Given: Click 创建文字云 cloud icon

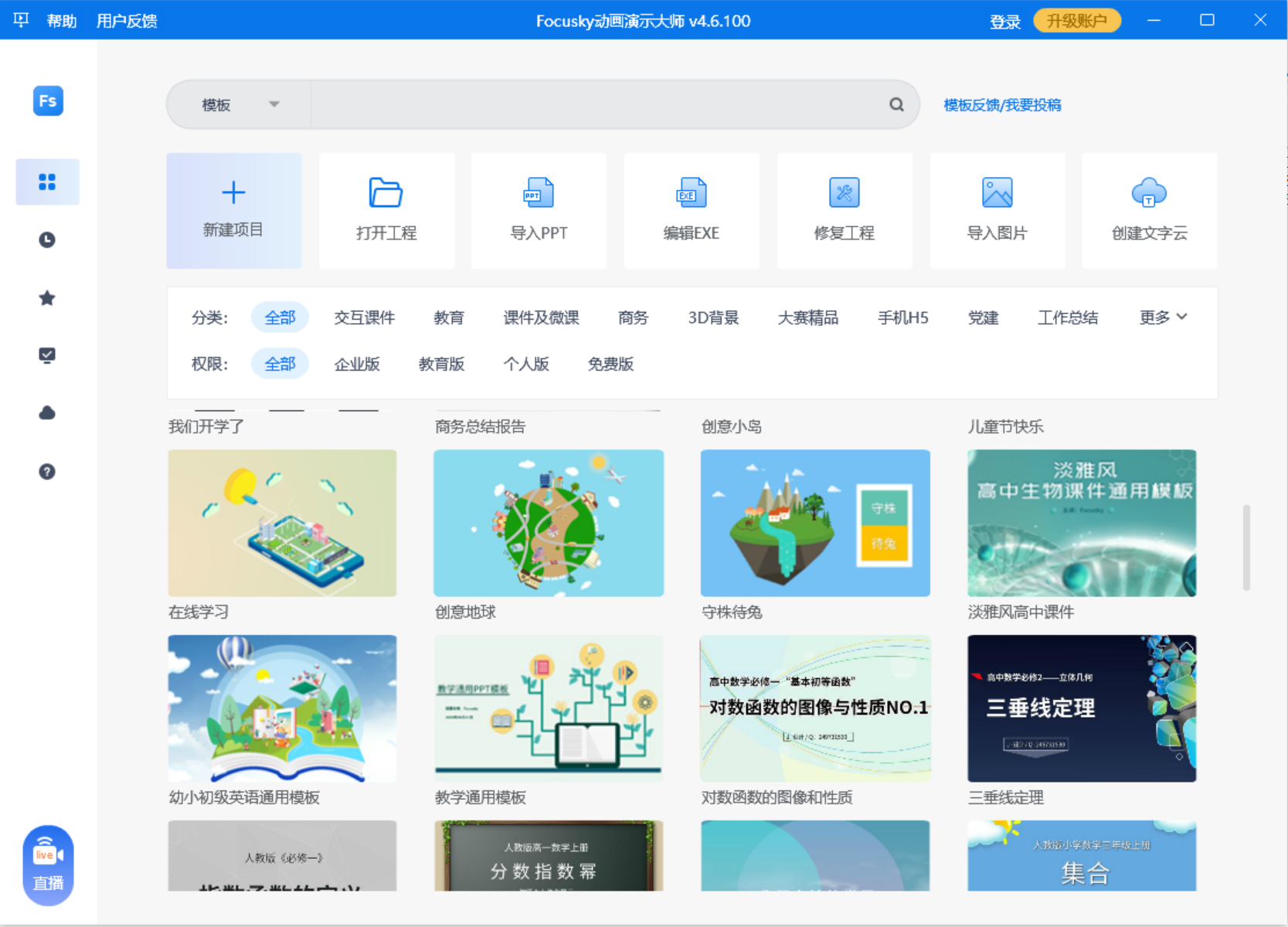Looking at the screenshot, I should click(x=1149, y=192).
